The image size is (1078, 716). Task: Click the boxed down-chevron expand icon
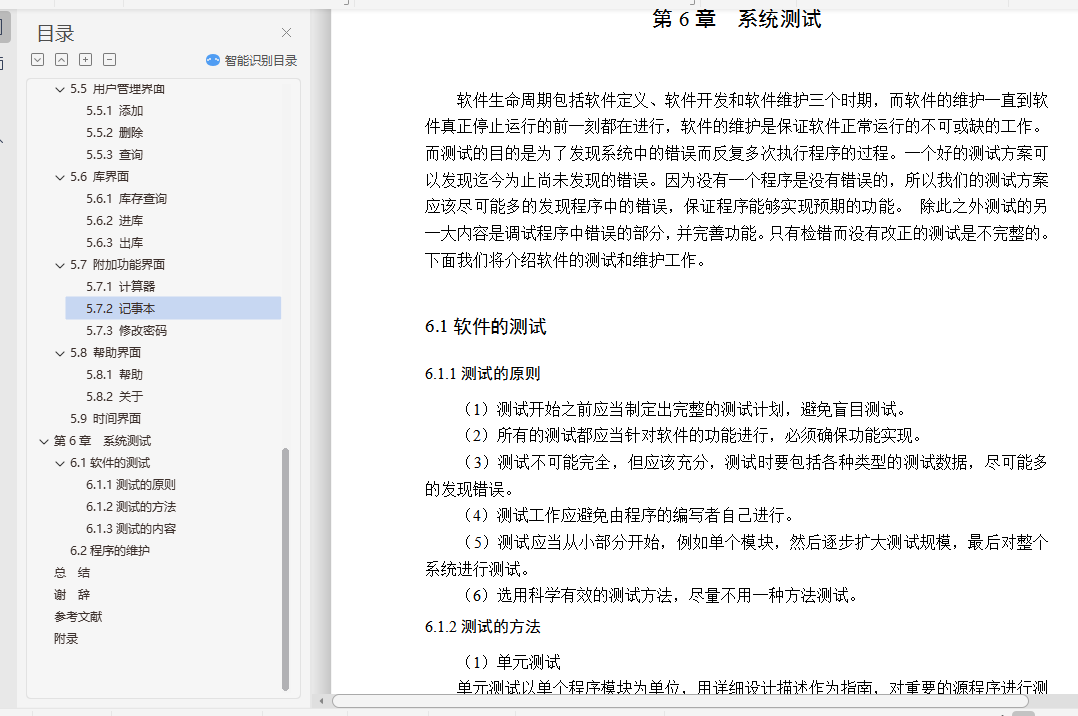(38, 60)
